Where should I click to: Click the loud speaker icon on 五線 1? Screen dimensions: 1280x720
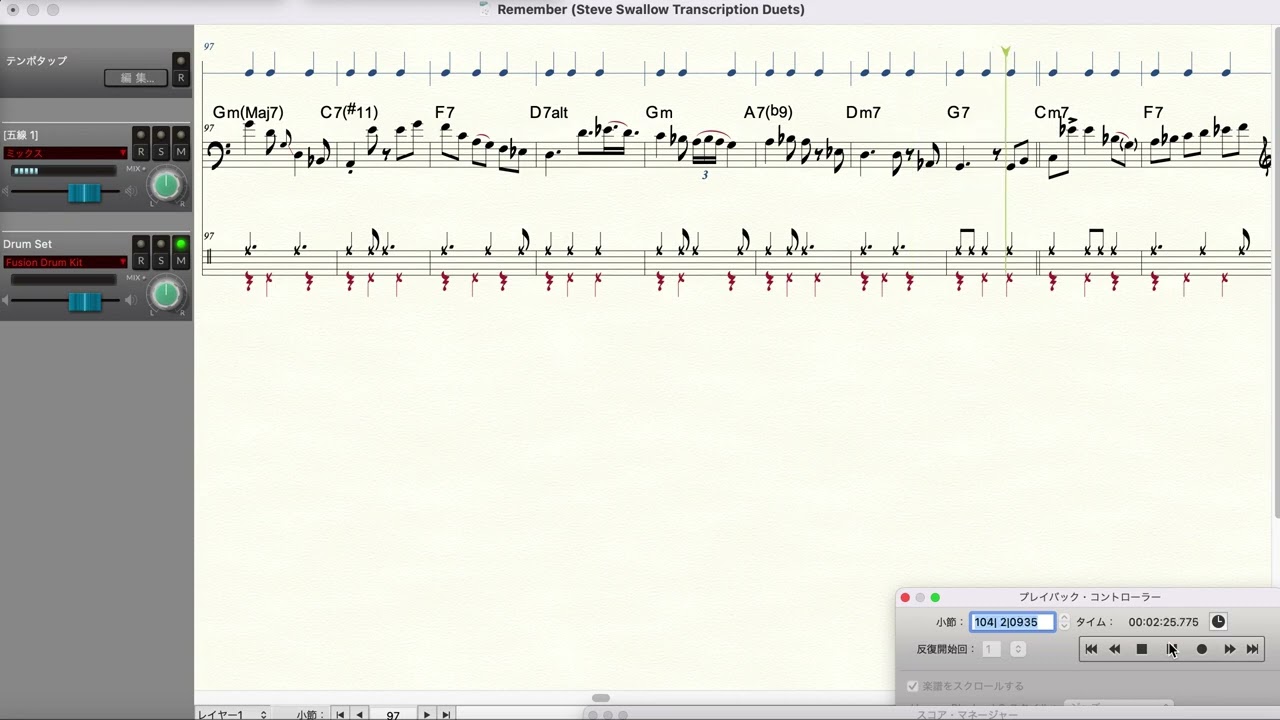click(x=130, y=192)
